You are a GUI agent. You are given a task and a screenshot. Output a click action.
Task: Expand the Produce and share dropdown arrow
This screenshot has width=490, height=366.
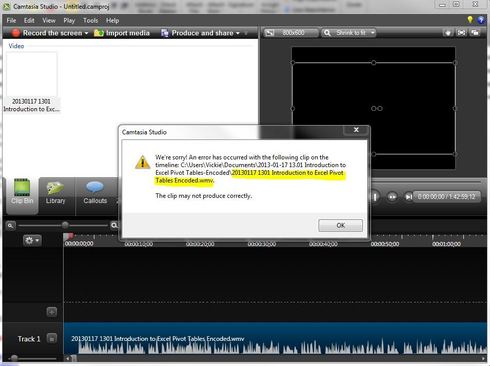[238, 33]
